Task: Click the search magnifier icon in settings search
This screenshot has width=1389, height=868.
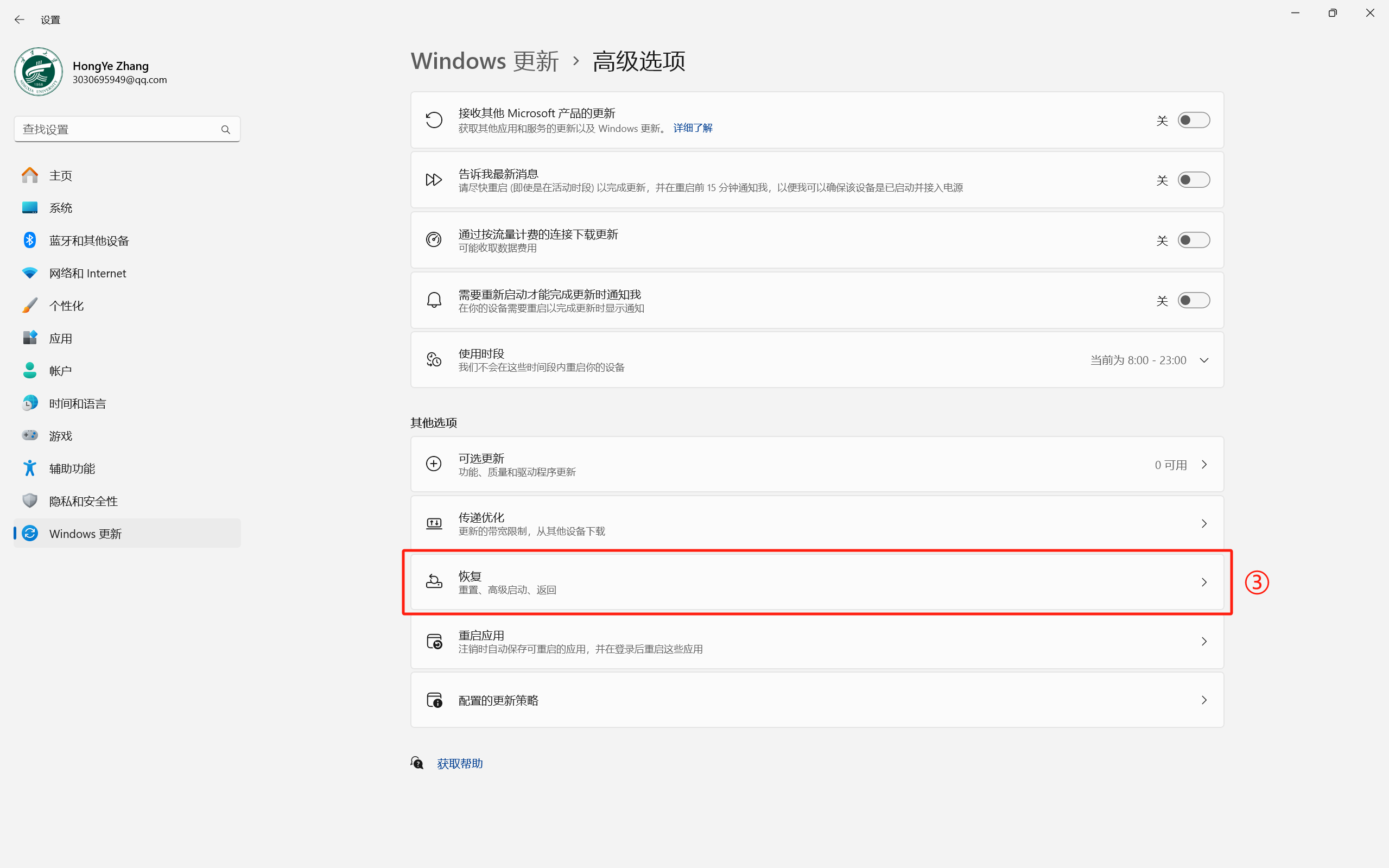Action: click(x=226, y=130)
